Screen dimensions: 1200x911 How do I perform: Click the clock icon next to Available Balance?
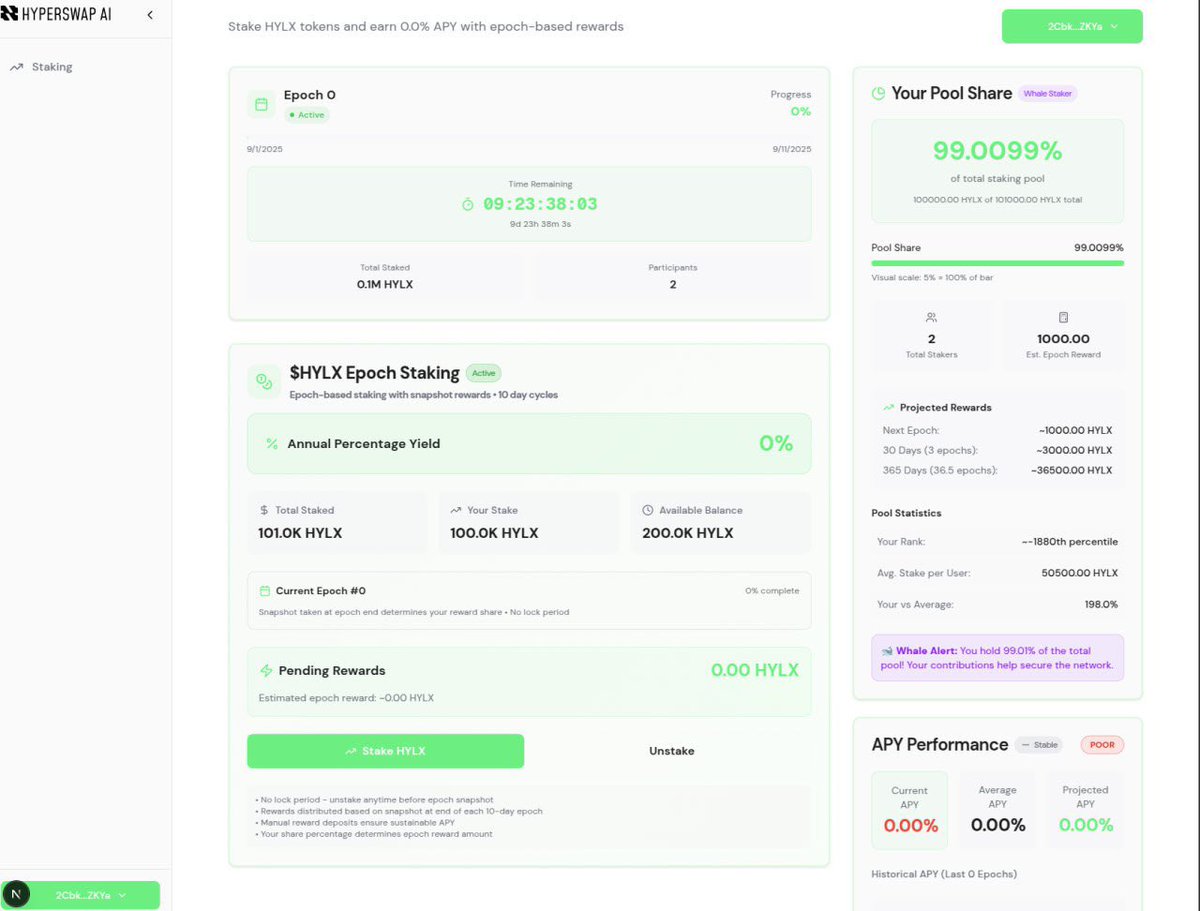[648, 510]
